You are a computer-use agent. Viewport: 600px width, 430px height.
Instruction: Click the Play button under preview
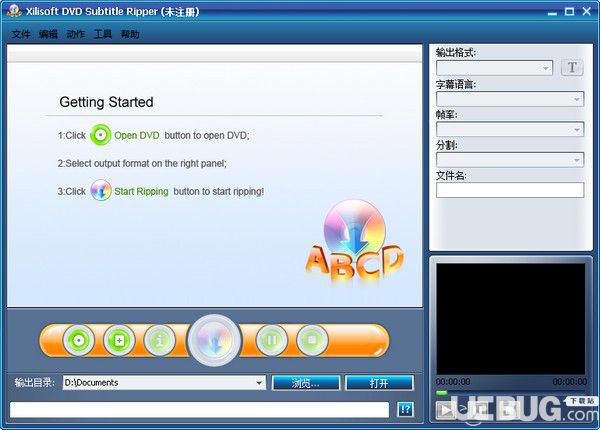(x=446, y=410)
